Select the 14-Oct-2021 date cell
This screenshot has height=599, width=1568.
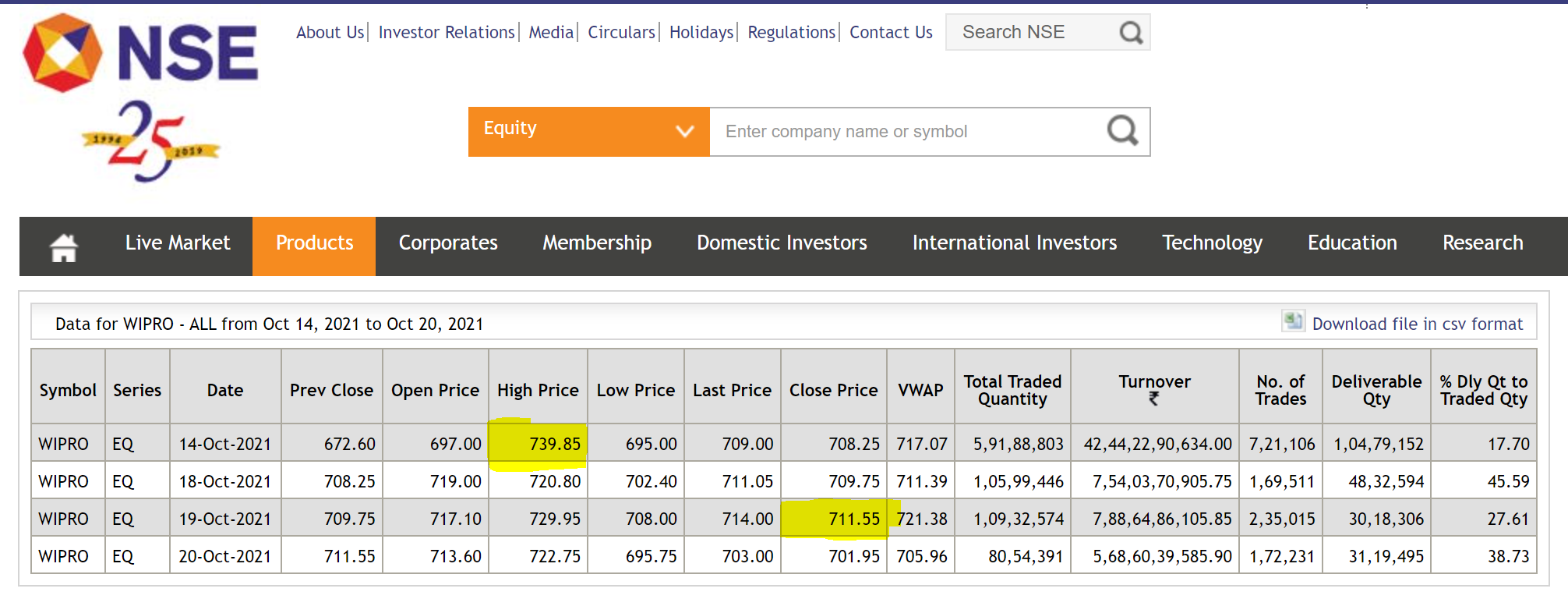tap(225, 444)
